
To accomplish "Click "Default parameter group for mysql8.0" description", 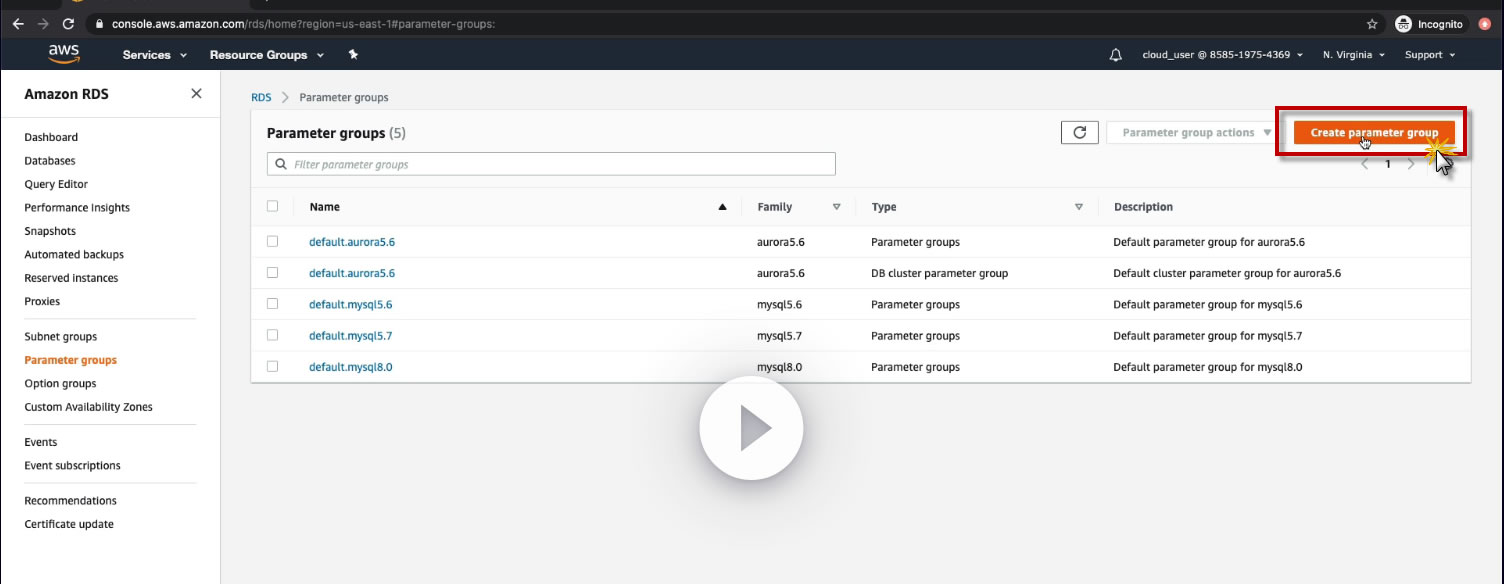I will (x=1208, y=367).
